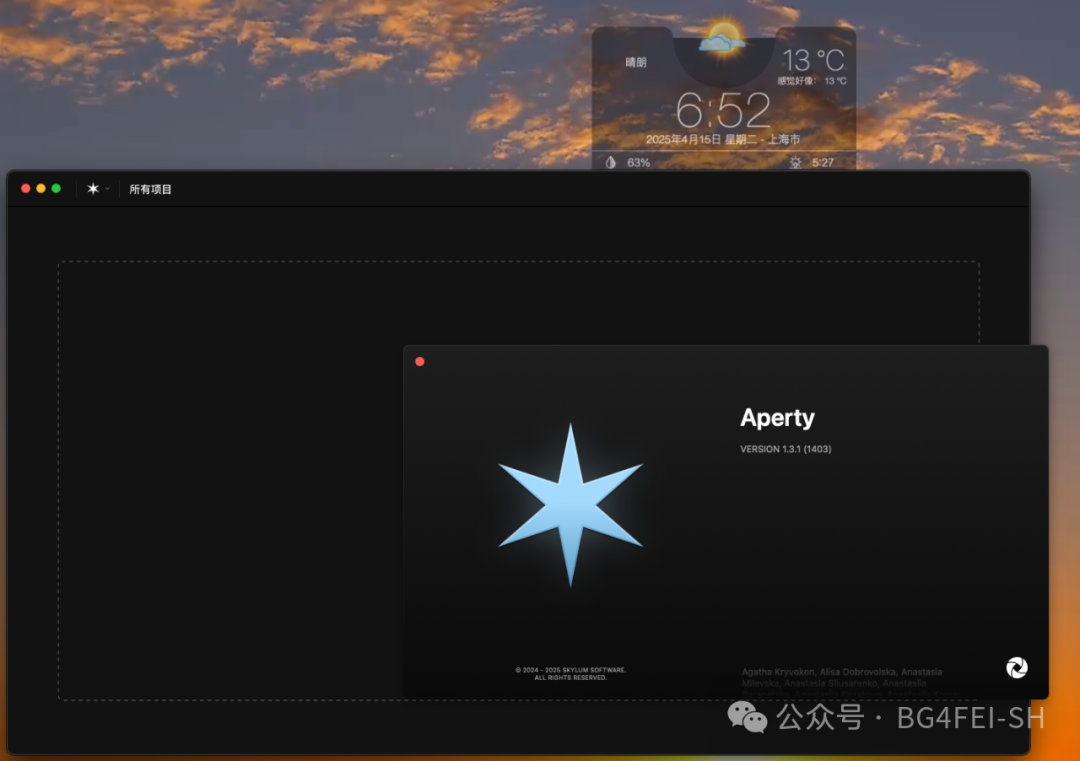
Task: Click the humidity droplet icon
Action: coord(610,163)
